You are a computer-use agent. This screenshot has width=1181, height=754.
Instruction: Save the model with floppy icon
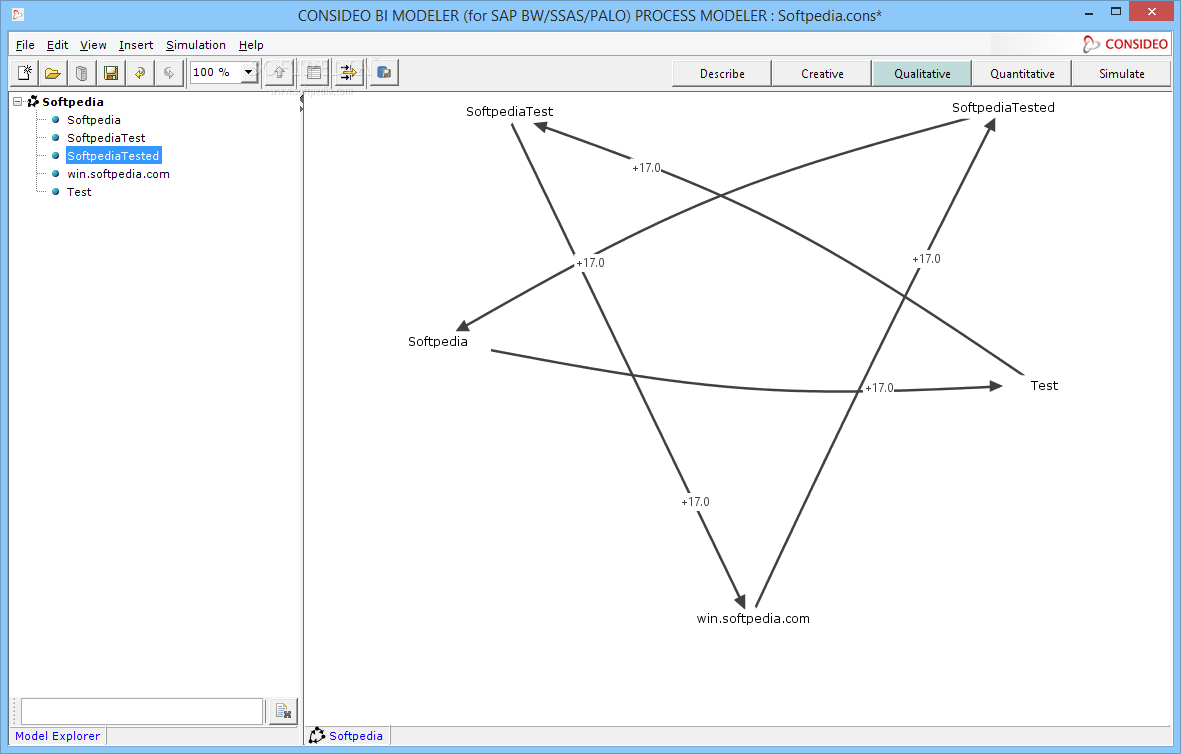point(111,73)
